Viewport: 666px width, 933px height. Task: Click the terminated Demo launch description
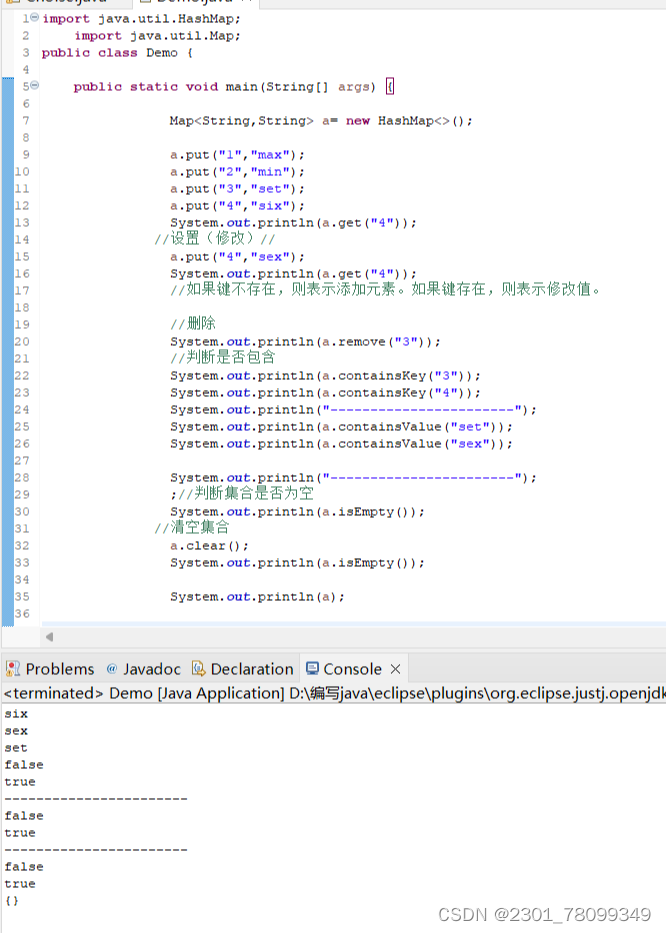point(333,693)
